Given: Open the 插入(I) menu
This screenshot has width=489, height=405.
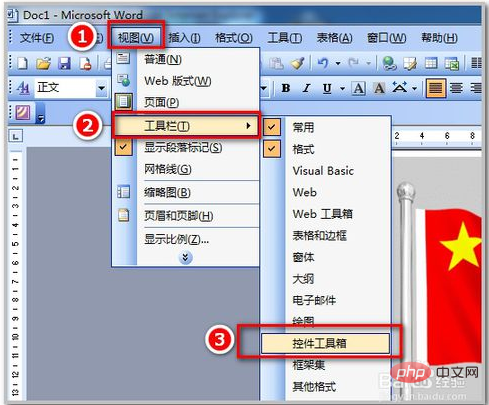Looking at the screenshot, I should tap(184, 38).
